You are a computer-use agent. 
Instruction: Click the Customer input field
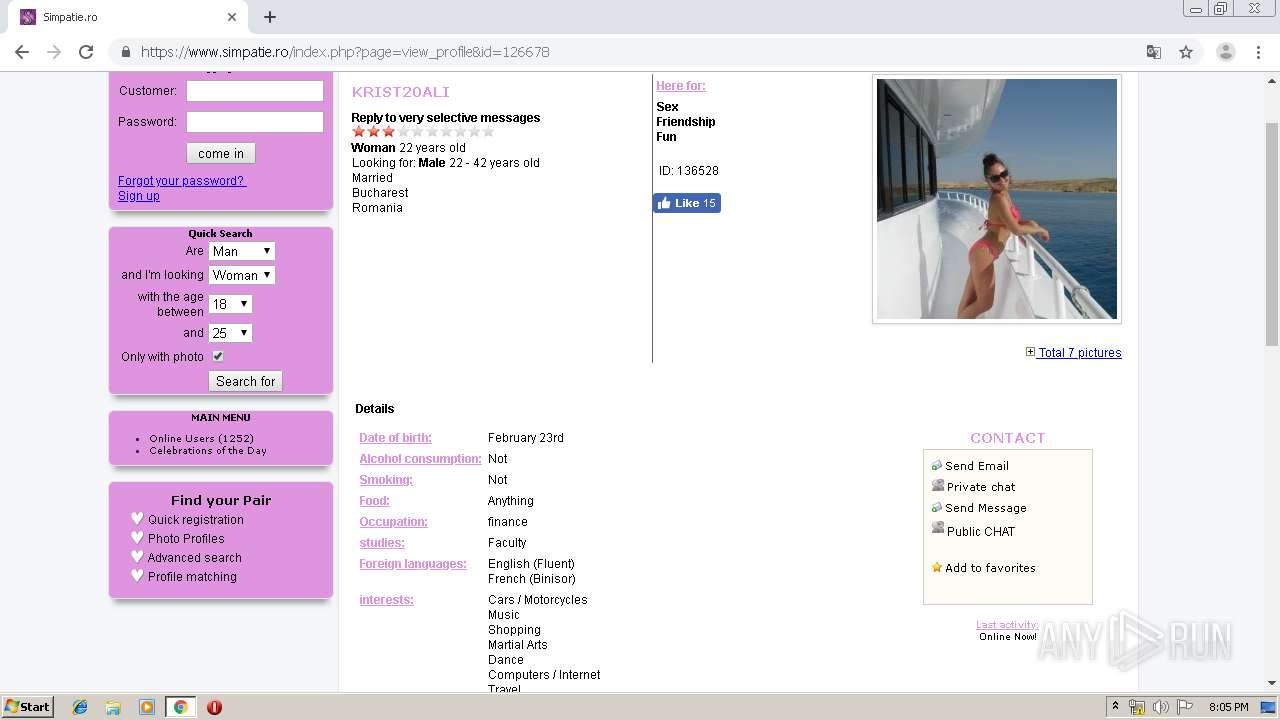tap(255, 91)
